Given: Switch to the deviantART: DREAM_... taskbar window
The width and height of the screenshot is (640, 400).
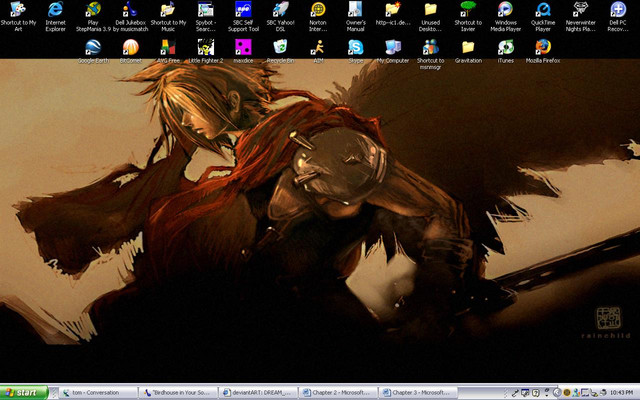Looking at the screenshot, I should pos(259,393).
